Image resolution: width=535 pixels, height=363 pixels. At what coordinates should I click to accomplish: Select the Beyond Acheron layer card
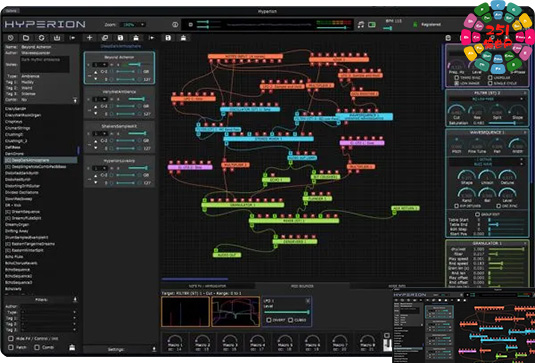[119, 68]
